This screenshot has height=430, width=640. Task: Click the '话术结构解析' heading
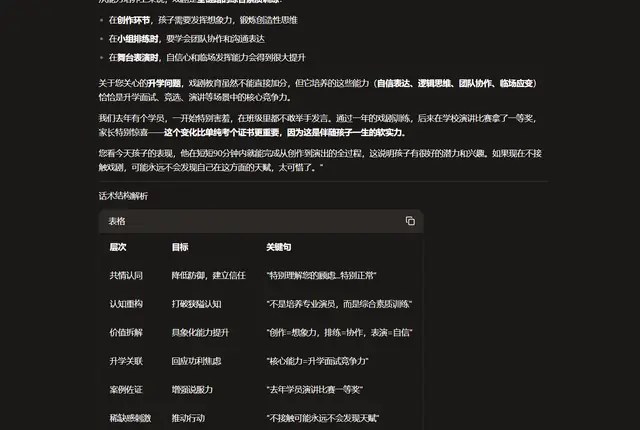pos(123,196)
